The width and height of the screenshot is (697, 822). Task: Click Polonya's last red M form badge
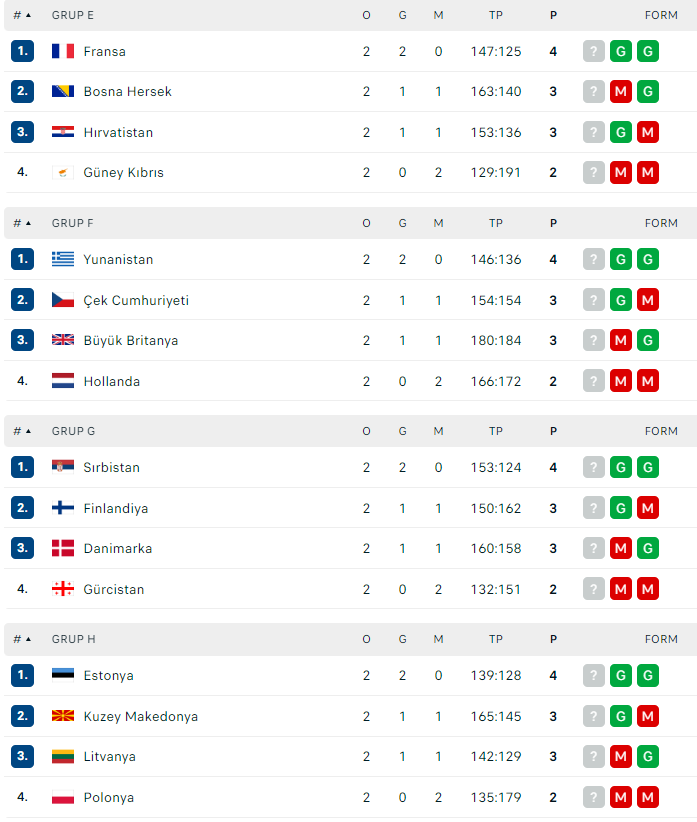point(648,797)
